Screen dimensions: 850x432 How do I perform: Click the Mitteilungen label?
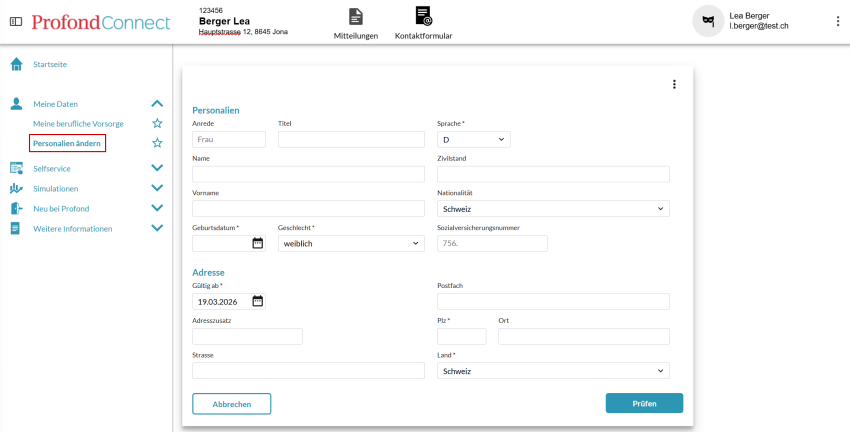[x=356, y=36]
